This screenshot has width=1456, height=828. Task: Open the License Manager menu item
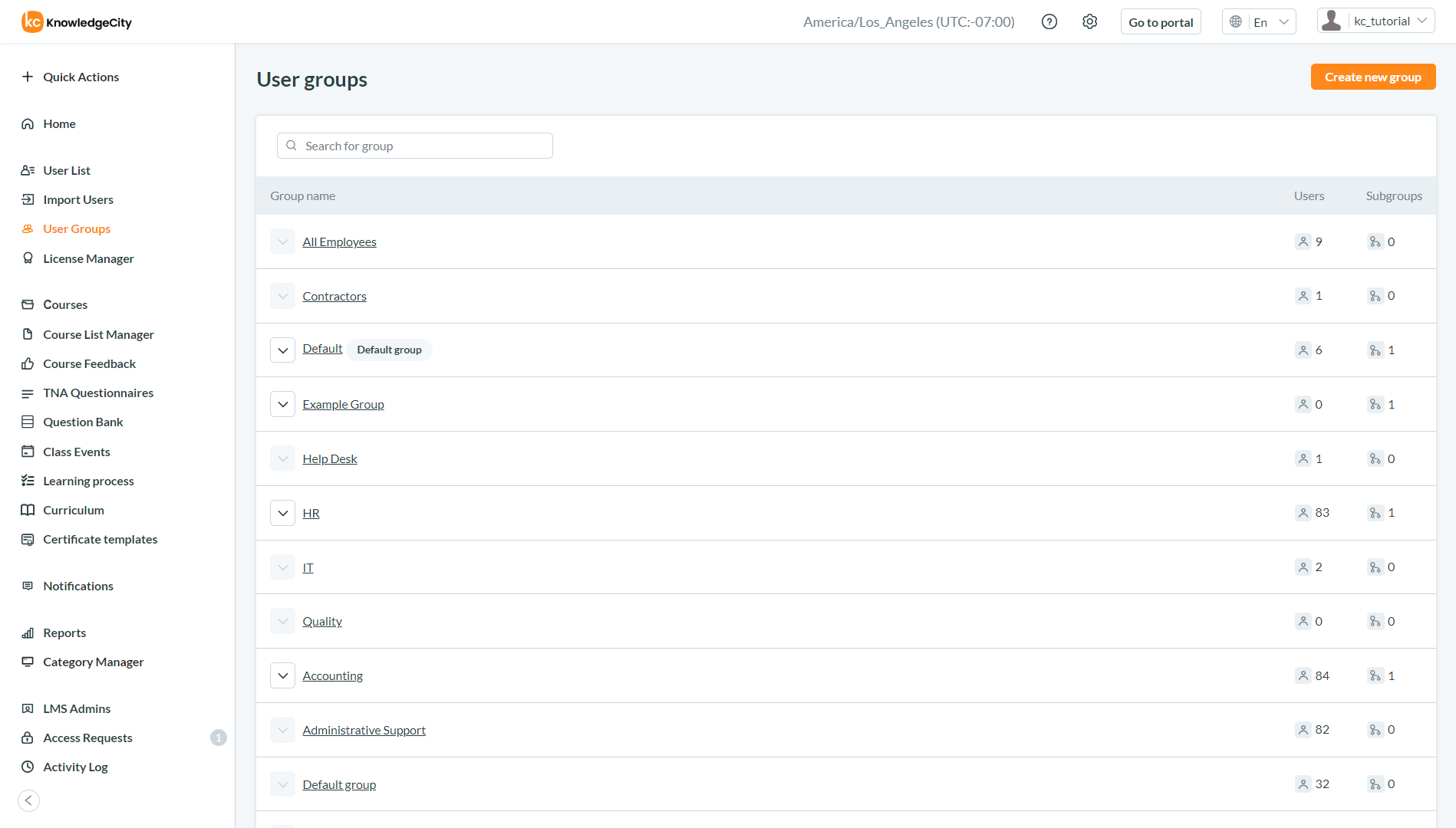[88, 258]
